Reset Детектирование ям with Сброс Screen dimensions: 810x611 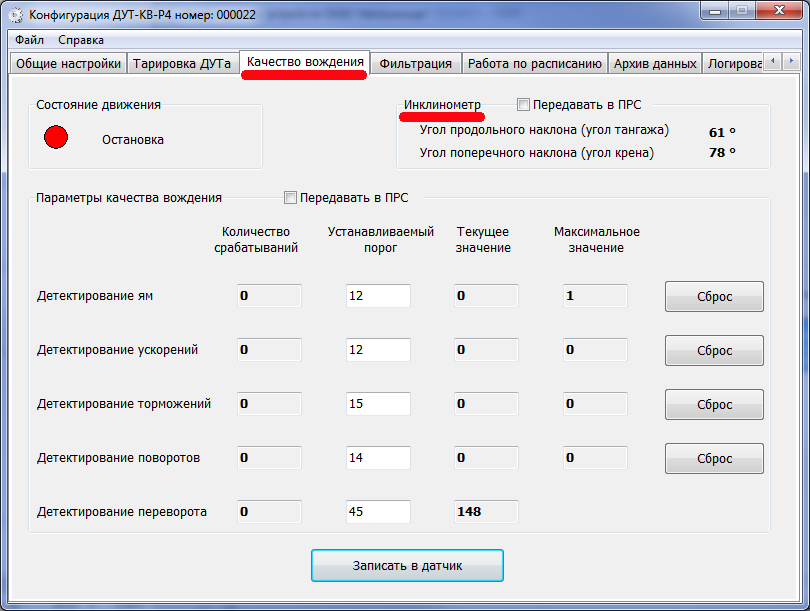click(714, 296)
